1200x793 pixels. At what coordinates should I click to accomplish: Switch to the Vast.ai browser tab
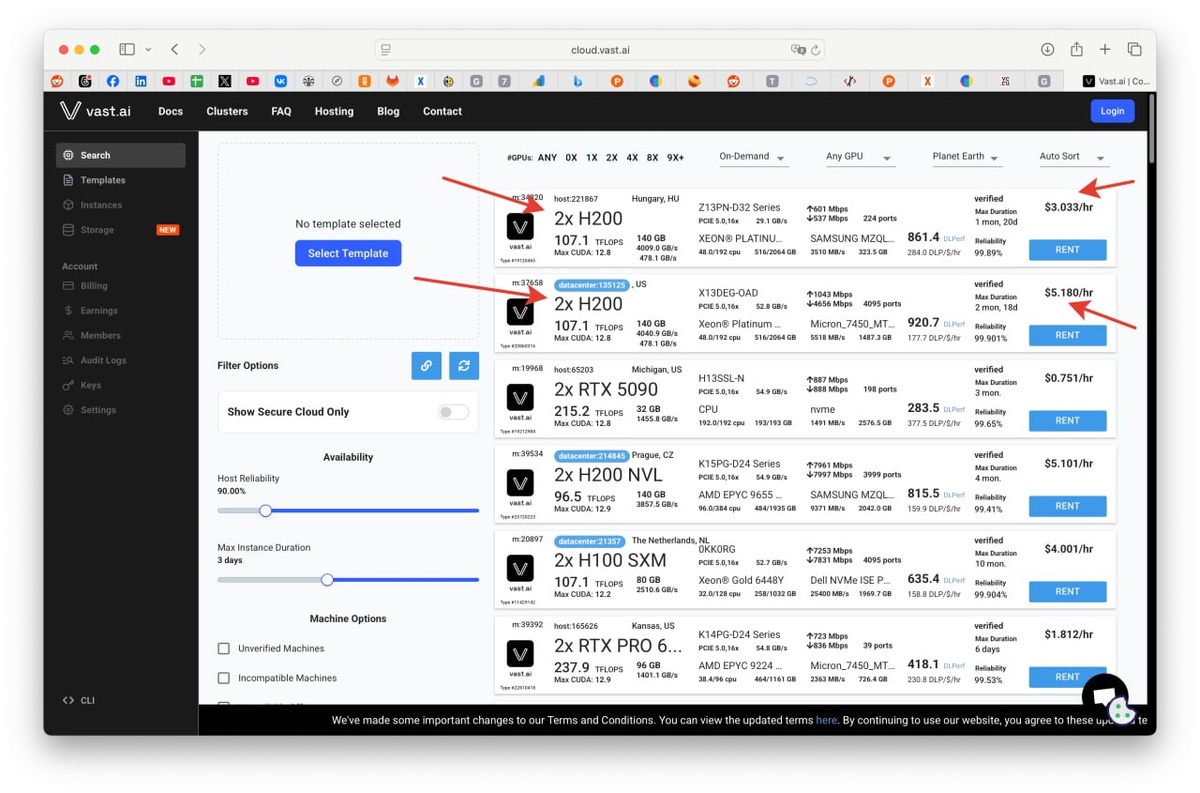(1115, 81)
